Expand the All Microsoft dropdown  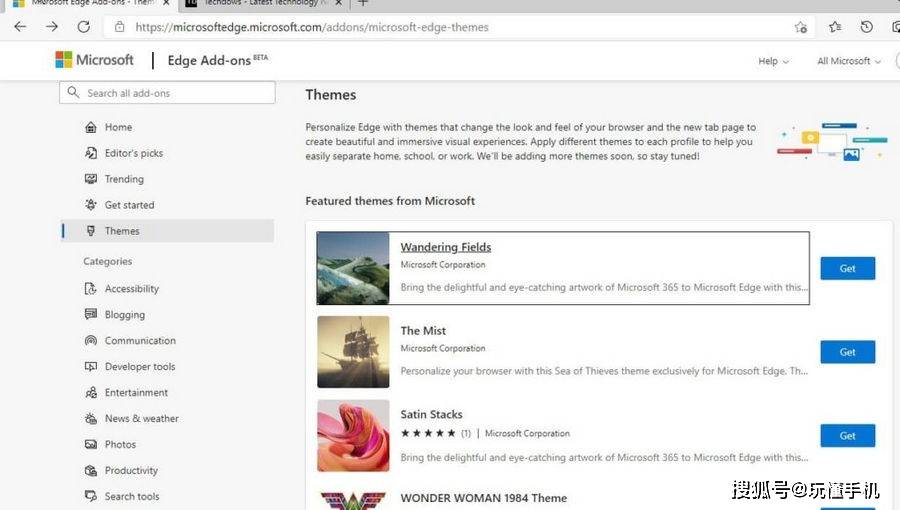point(849,61)
